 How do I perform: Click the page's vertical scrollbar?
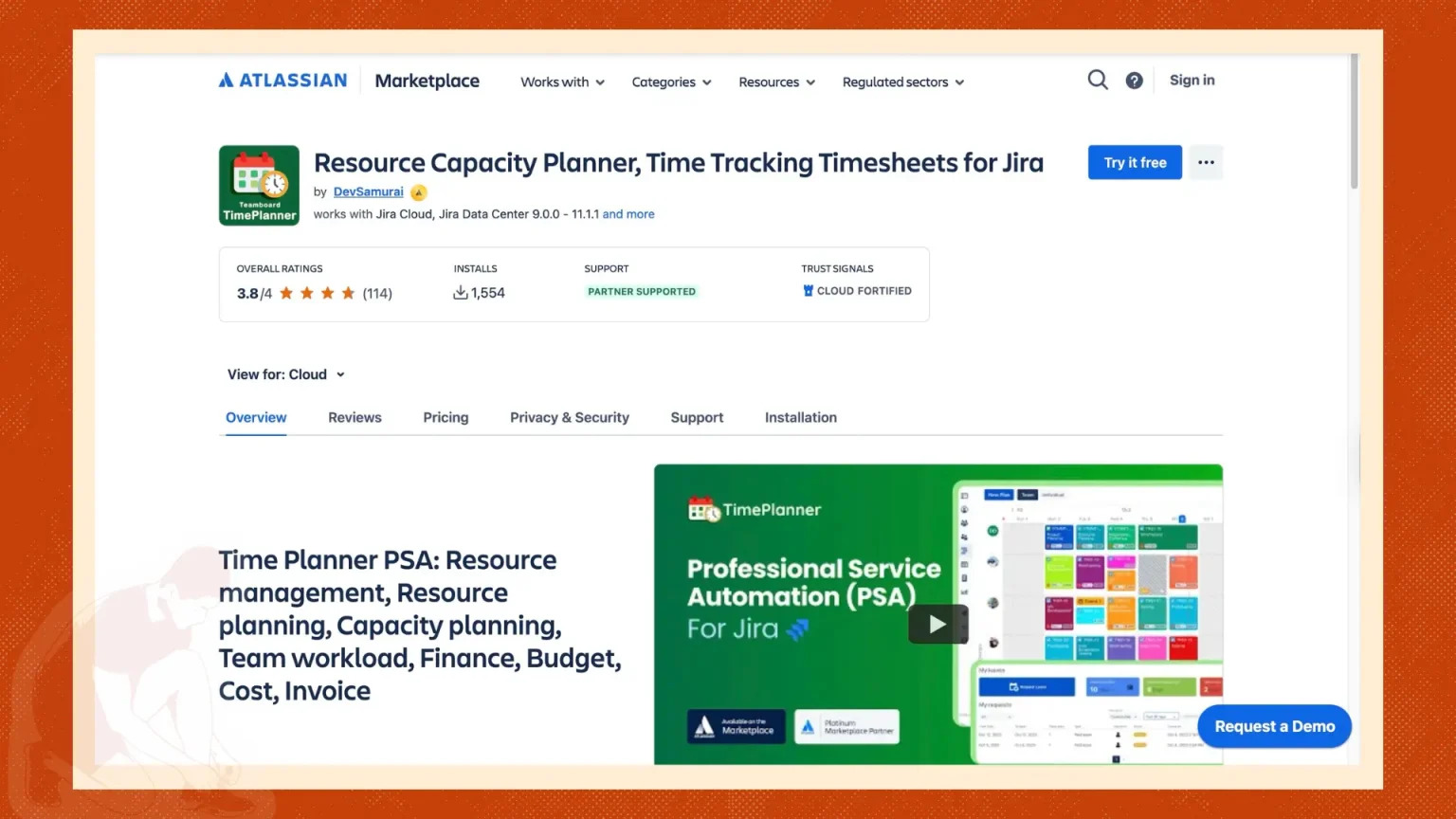pyautogui.click(x=1354, y=121)
